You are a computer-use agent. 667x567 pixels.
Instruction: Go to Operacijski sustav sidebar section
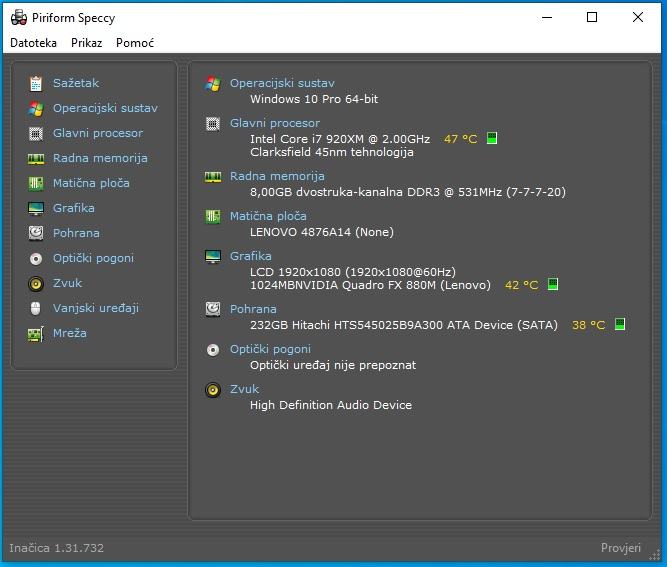[x=105, y=108]
